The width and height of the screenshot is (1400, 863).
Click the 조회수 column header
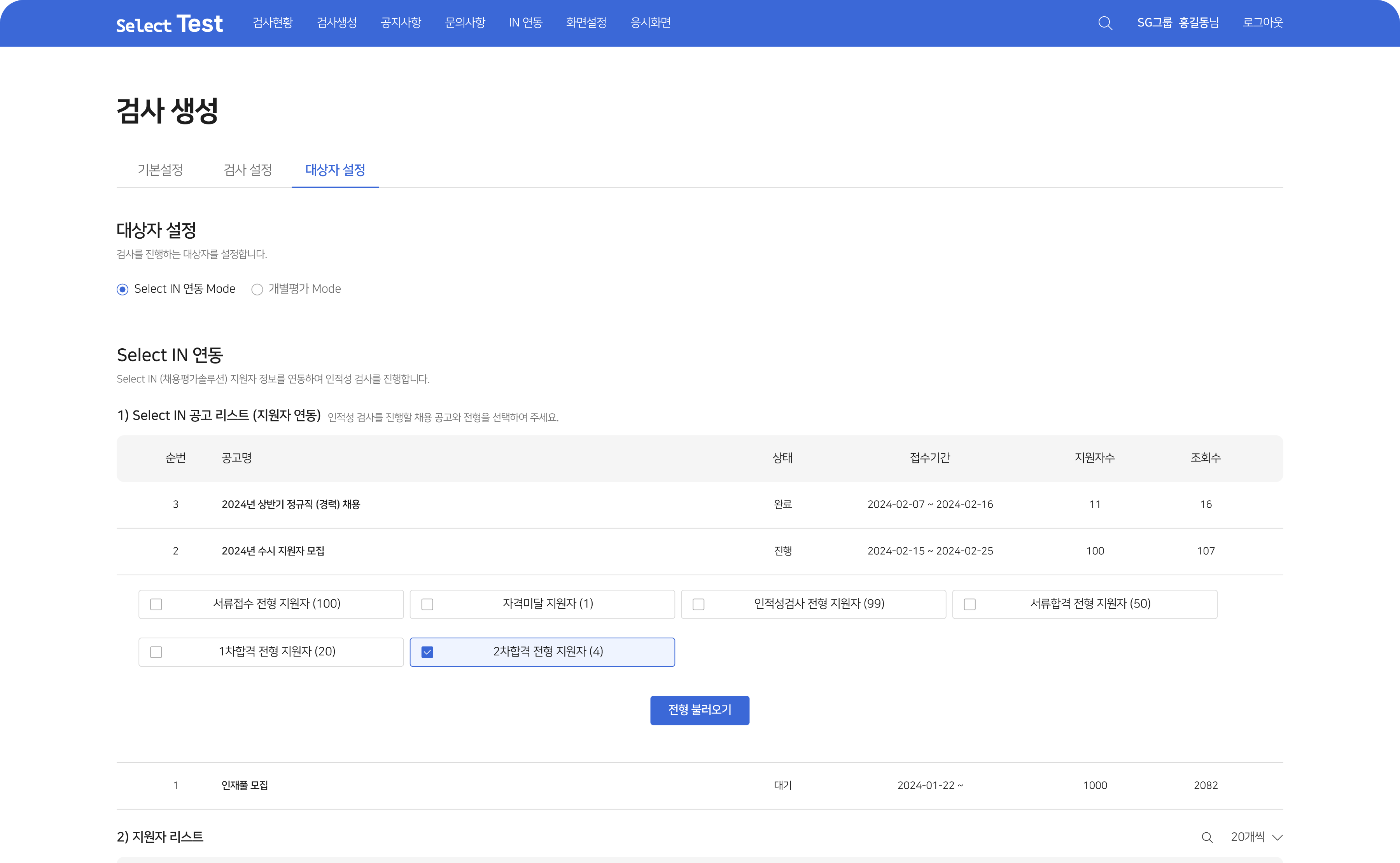[x=1205, y=458]
